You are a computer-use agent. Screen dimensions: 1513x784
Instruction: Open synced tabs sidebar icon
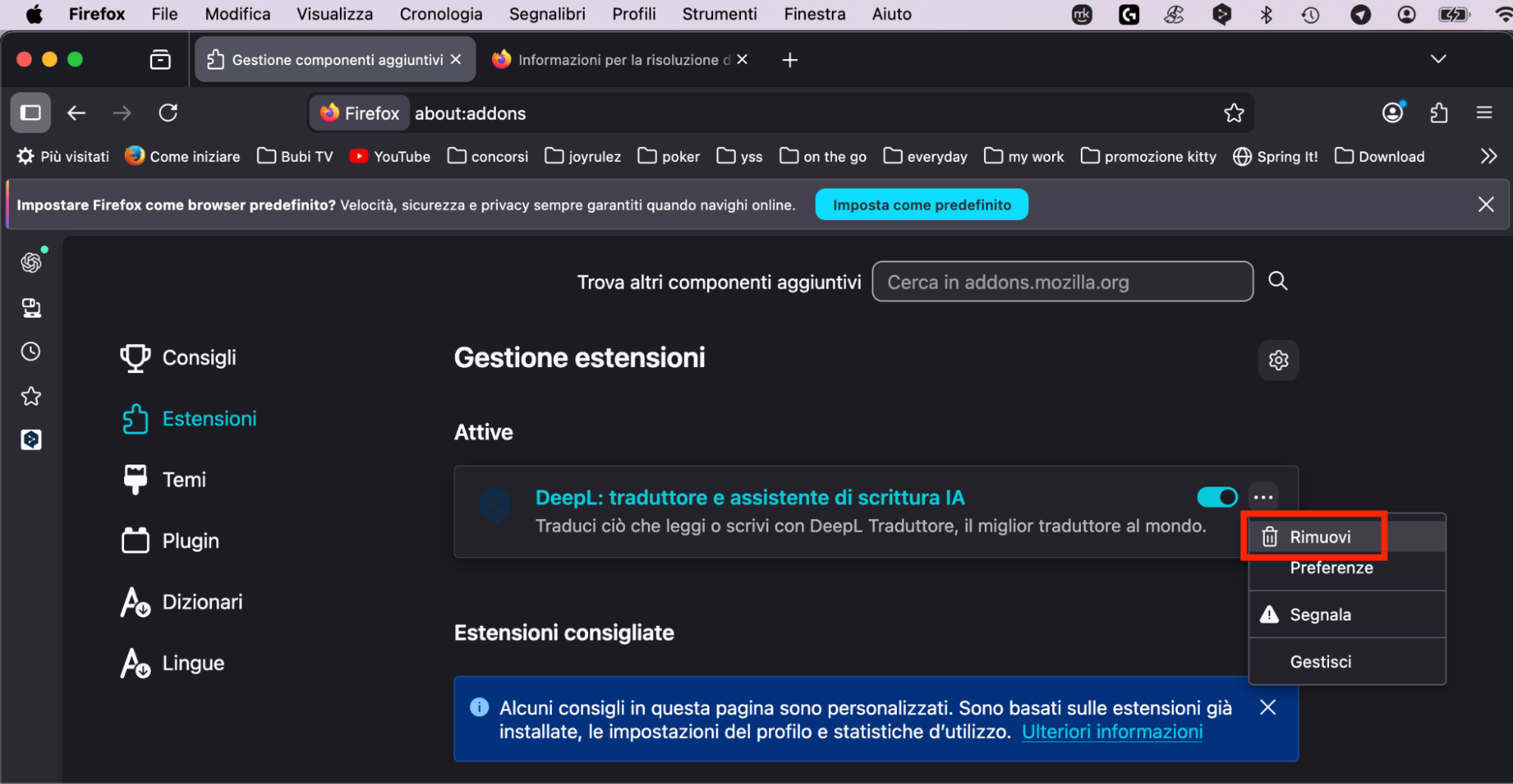point(31,307)
